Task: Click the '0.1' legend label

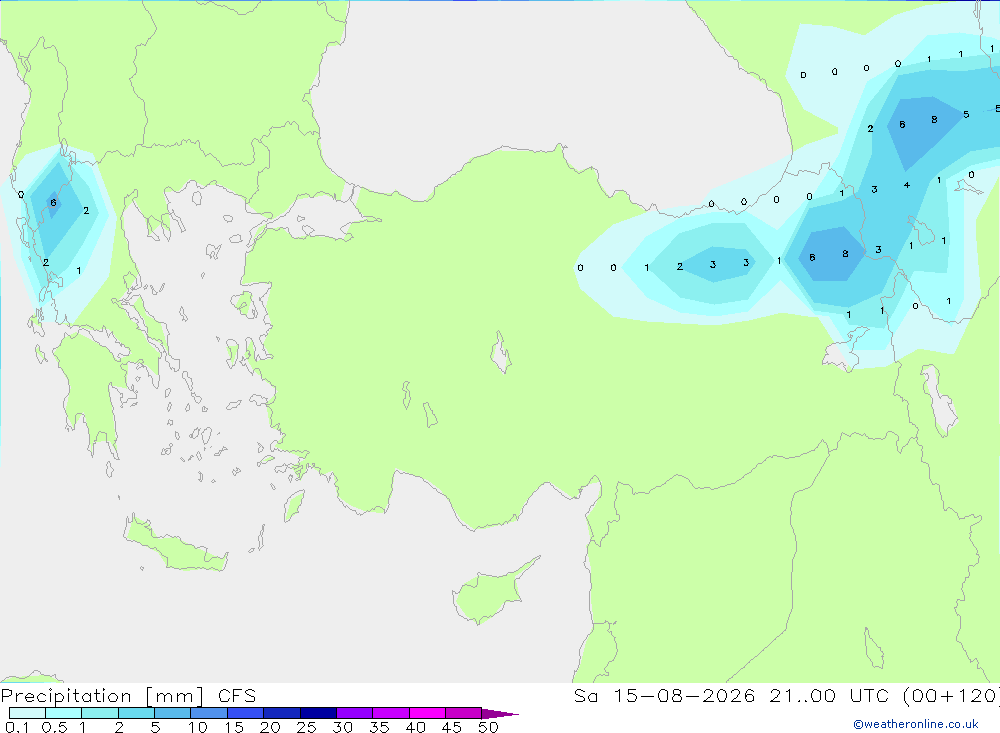Action: coord(17,727)
